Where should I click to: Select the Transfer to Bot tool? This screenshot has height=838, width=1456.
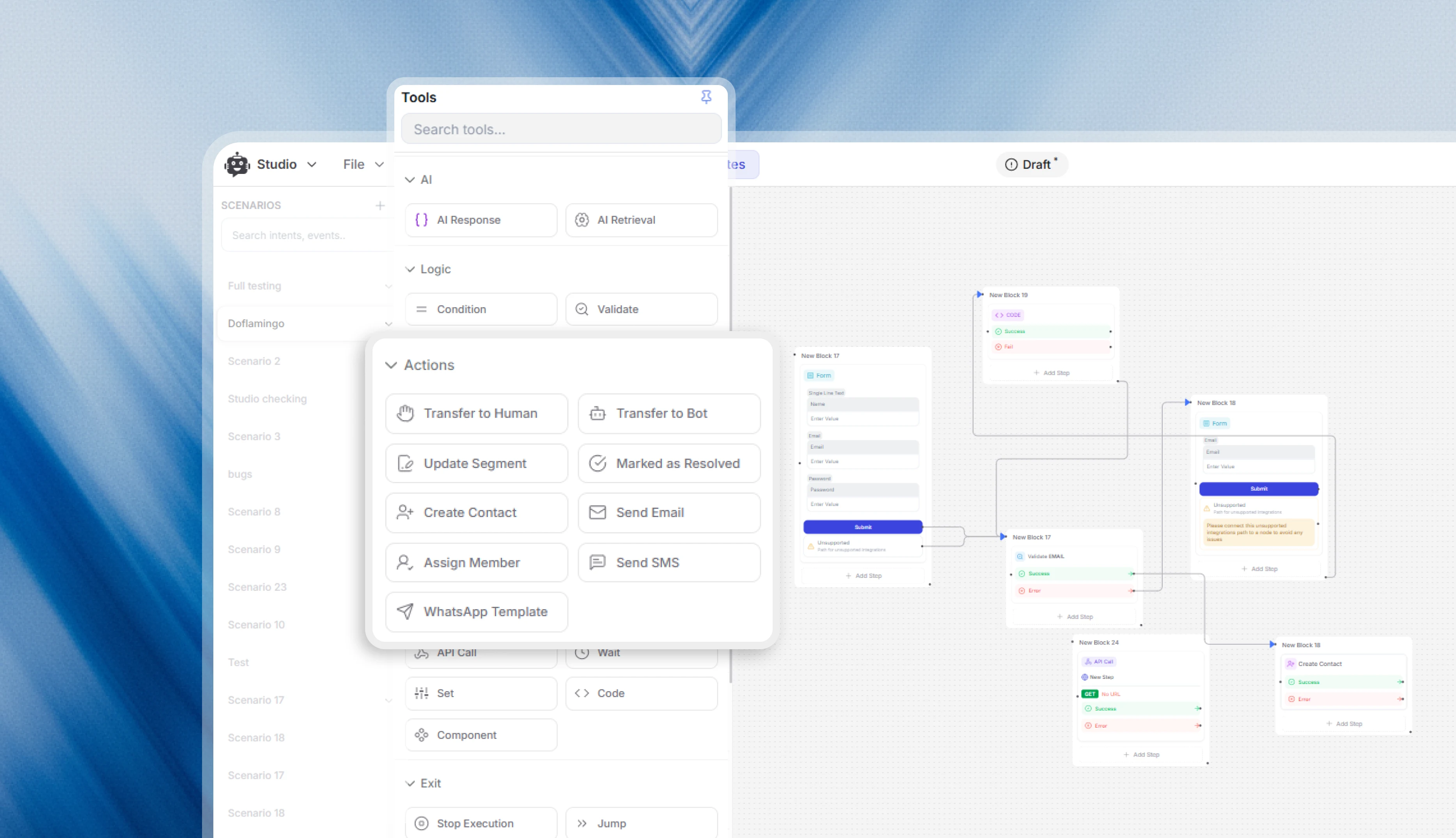coord(669,413)
